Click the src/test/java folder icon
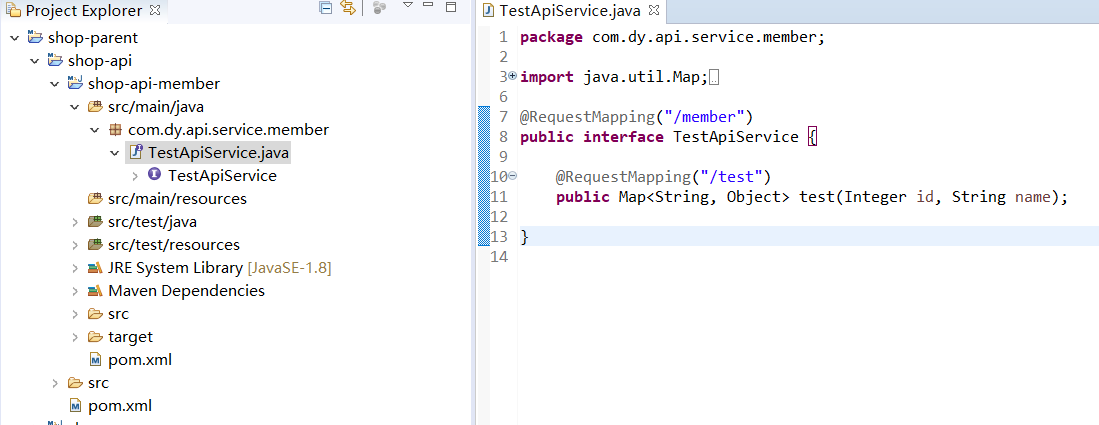This screenshot has width=1099, height=425. click(95, 222)
